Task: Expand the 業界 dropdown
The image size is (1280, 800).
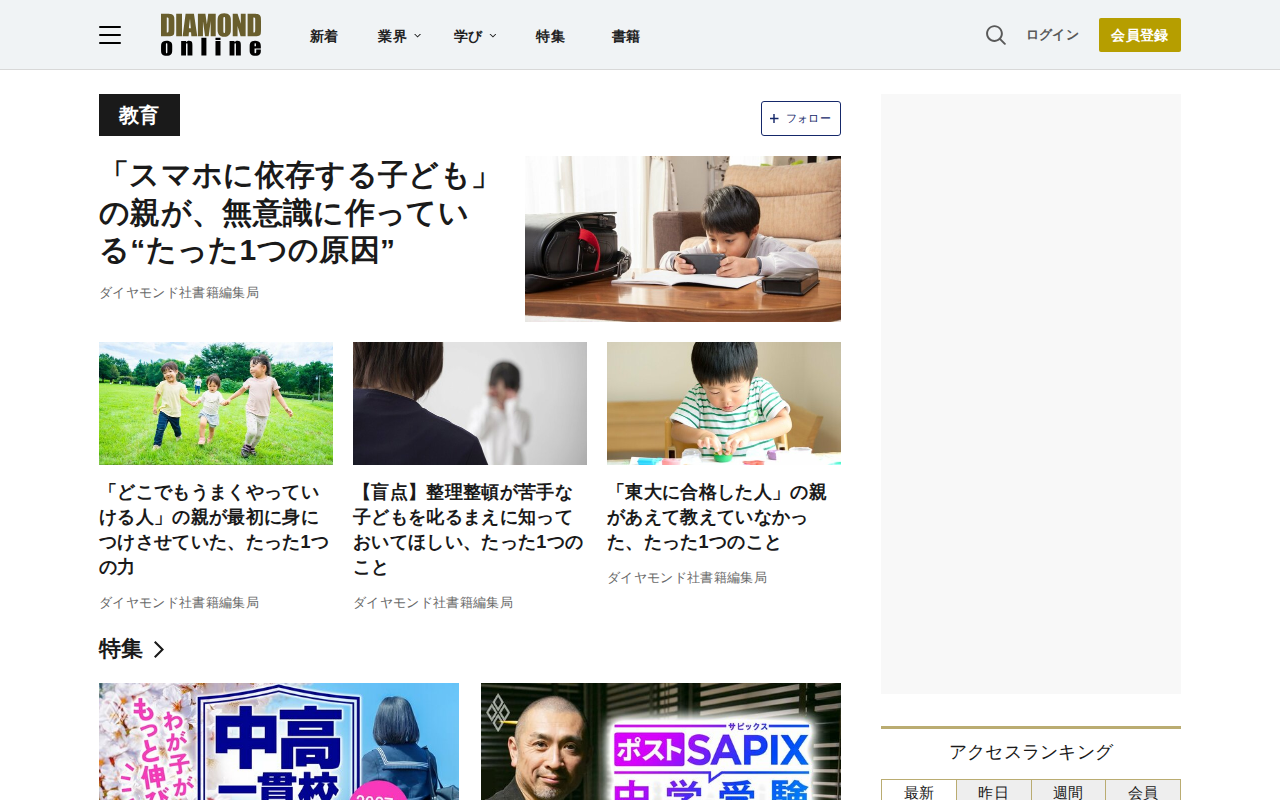Action: pos(399,36)
